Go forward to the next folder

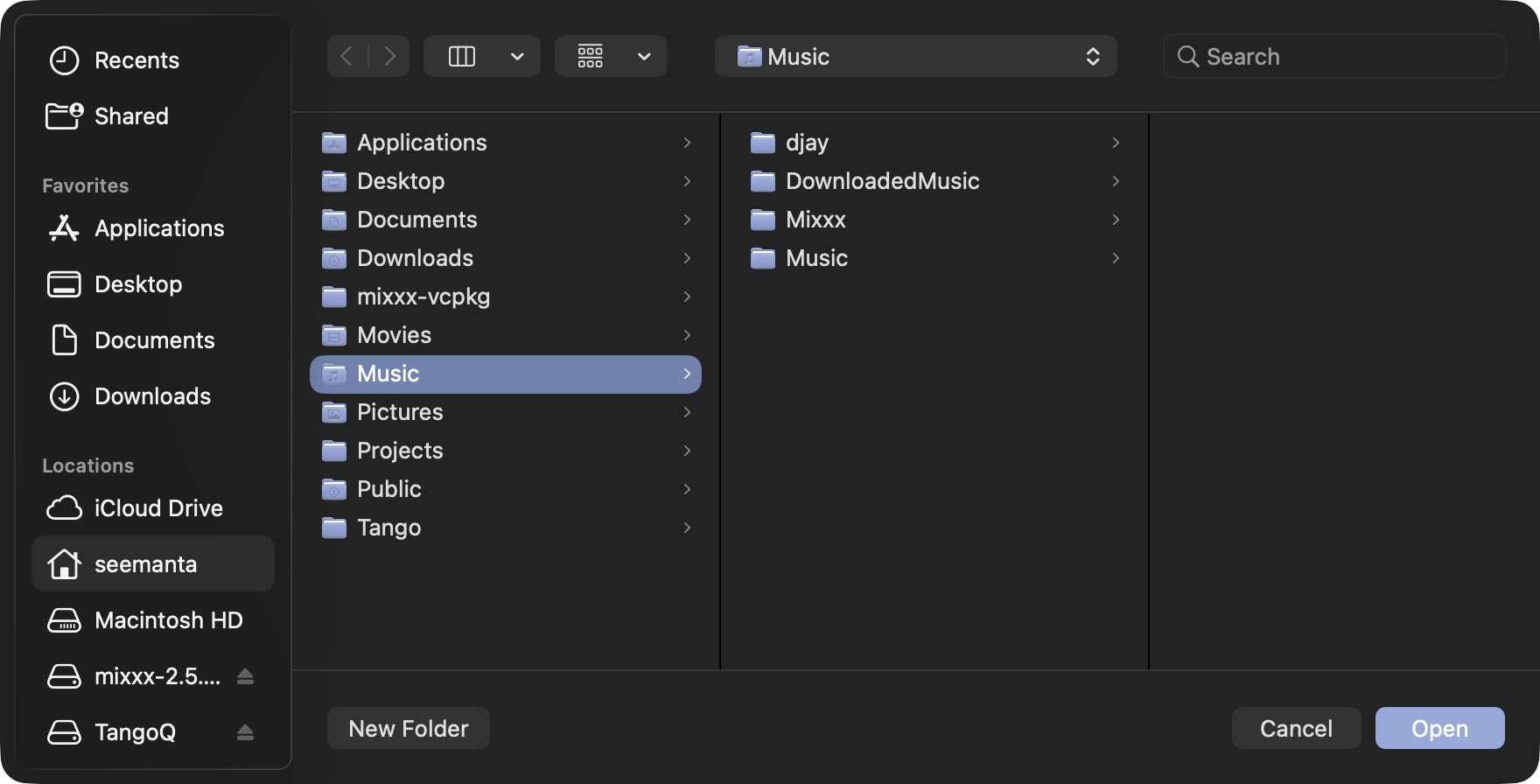[x=389, y=57]
